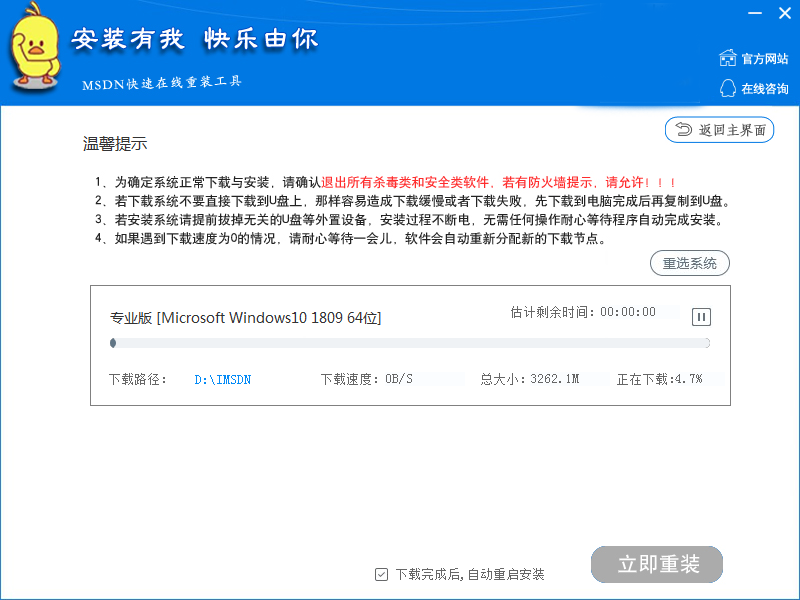Click the house icon beside 官方网站

(x=728, y=58)
